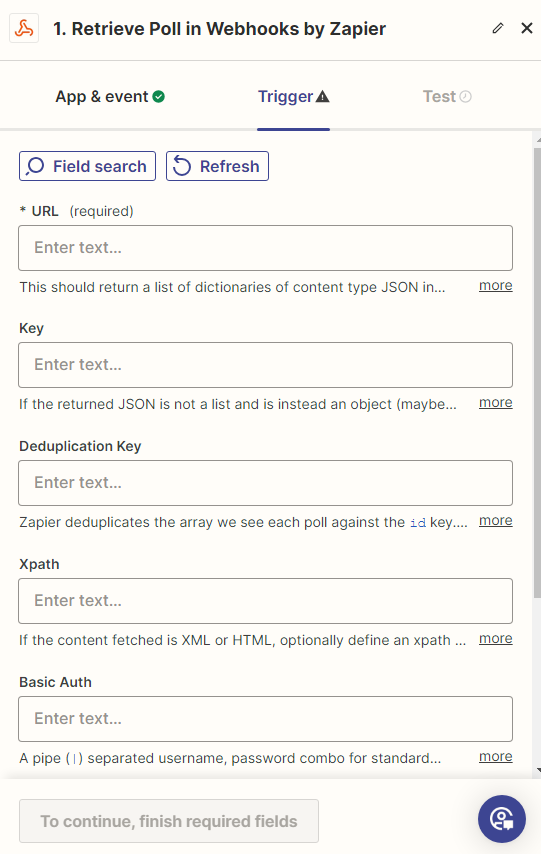
Task: Click the pencil rename step icon
Action: (x=497, y=28)
